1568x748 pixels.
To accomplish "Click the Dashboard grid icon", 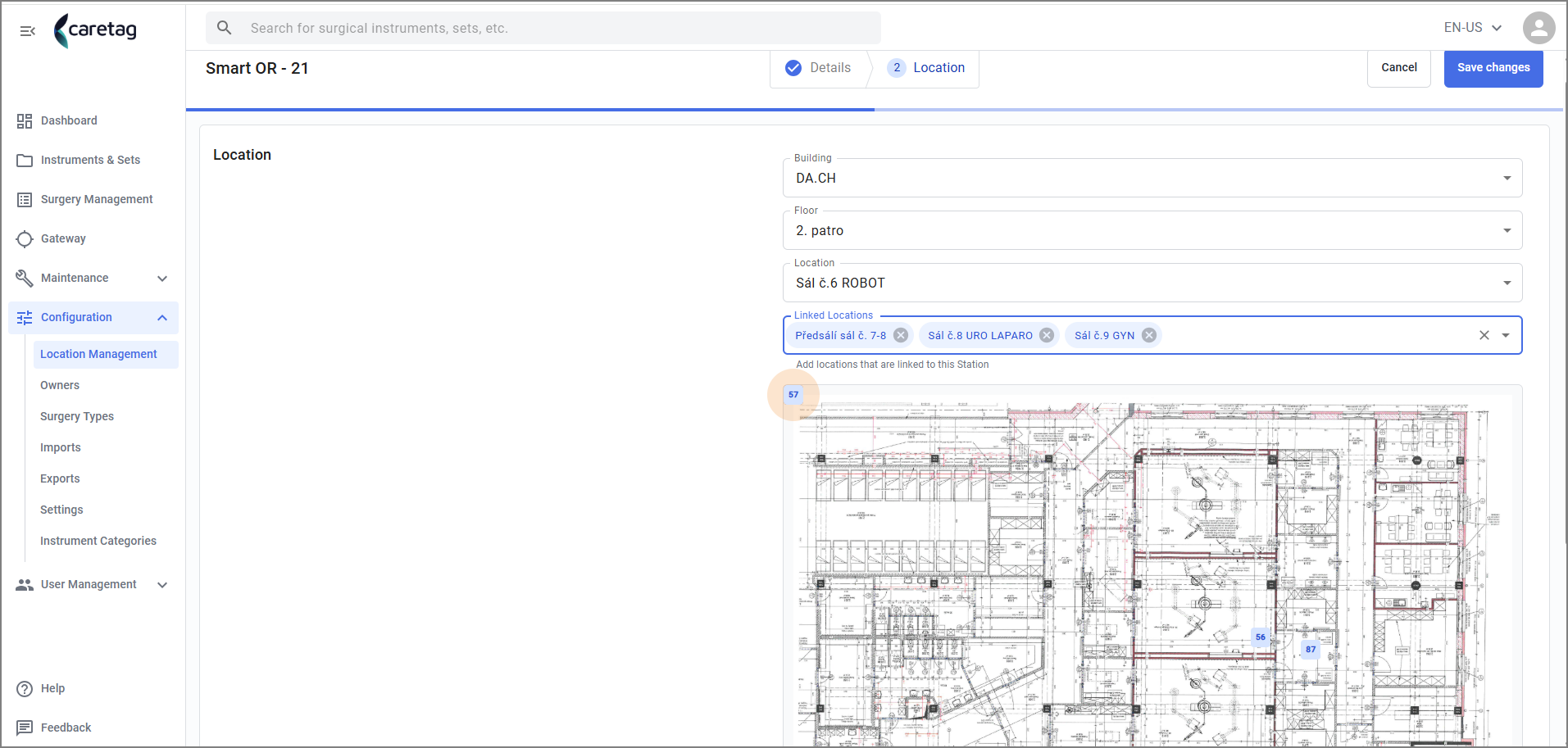I will 25,121.
